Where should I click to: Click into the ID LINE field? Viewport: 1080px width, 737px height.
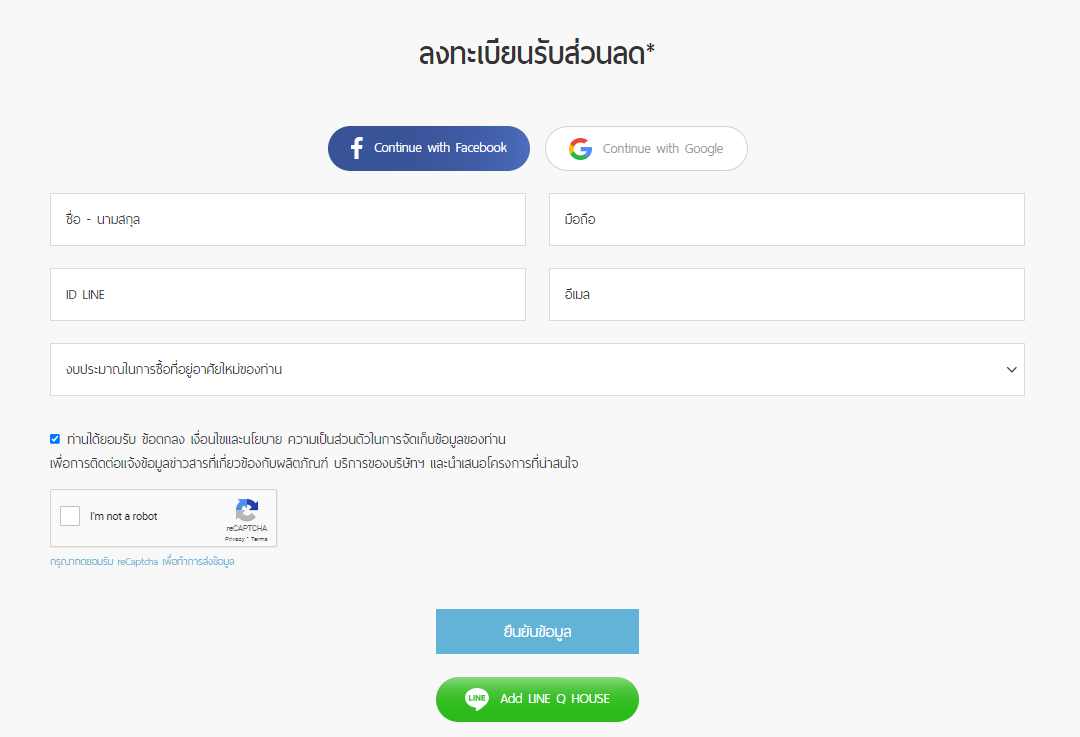[x=288, y=295]
